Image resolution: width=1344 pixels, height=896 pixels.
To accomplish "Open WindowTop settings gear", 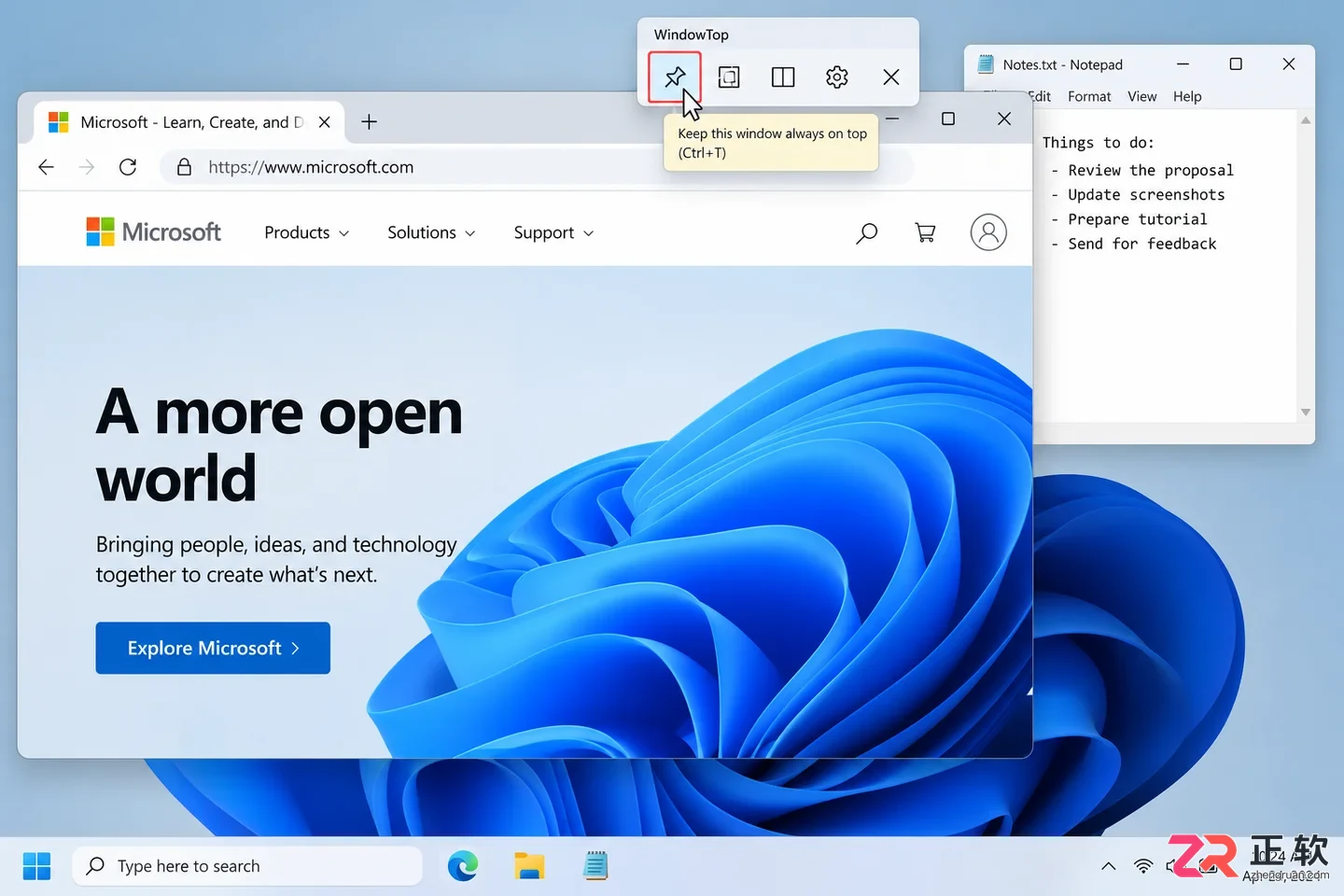I will click(x=837, y=77).
